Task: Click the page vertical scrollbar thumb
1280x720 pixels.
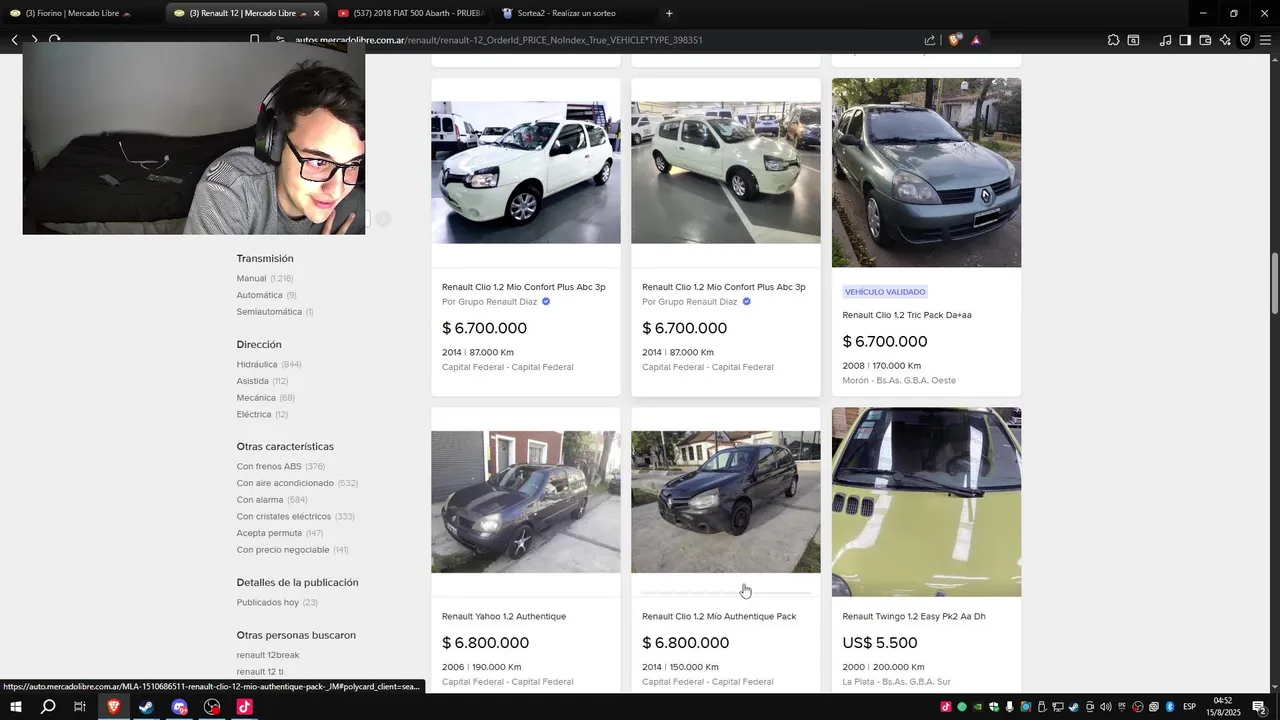Action: (x=1275, y=283)
